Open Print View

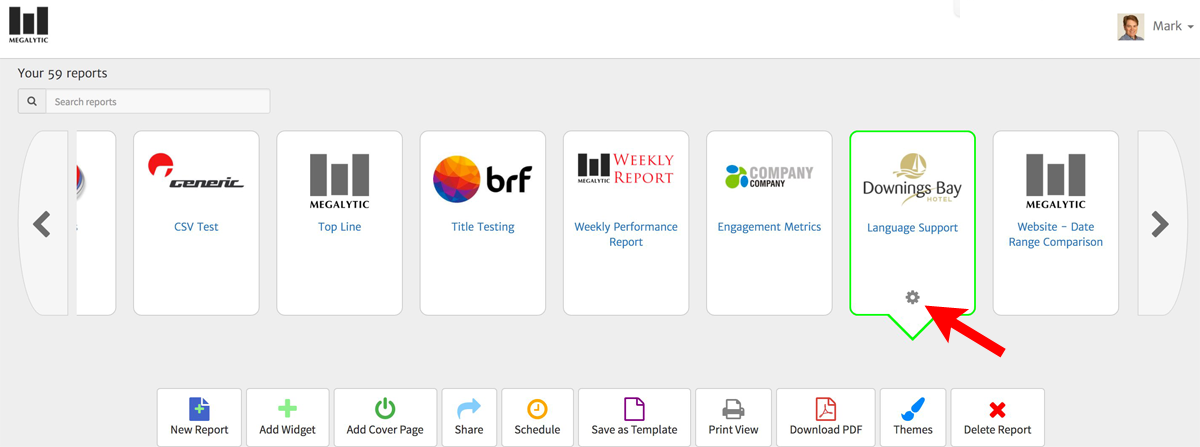tap(733, 417)
